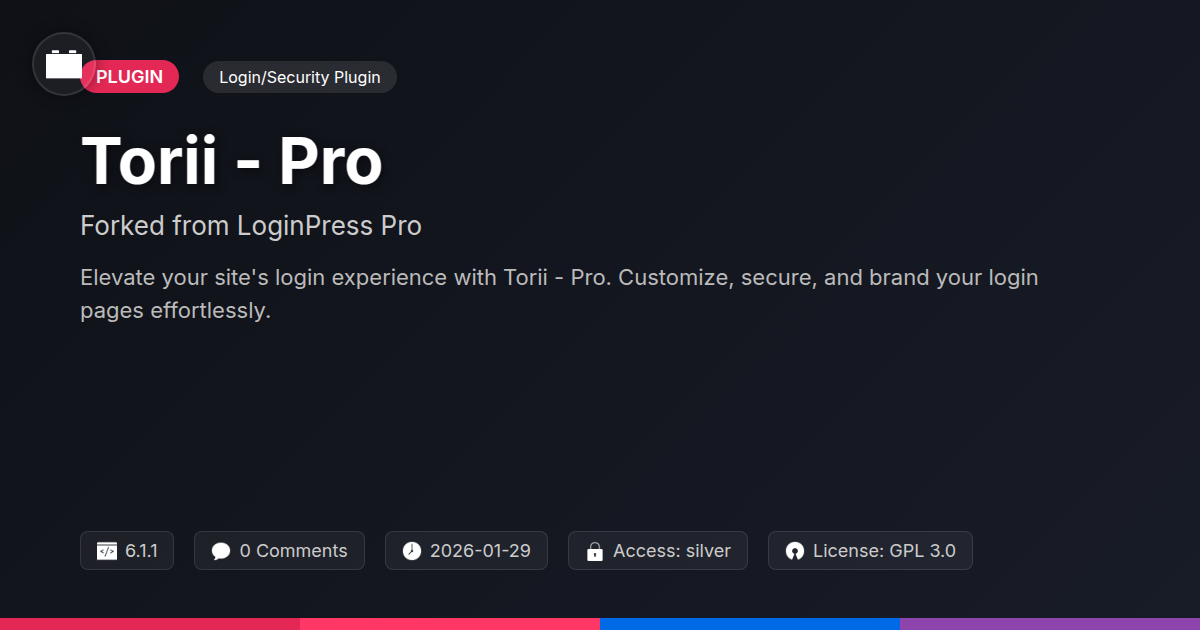Click the pink segment of bottom color bar
Viewport: 1200px width, 630px height.
[x=450, y=624]
